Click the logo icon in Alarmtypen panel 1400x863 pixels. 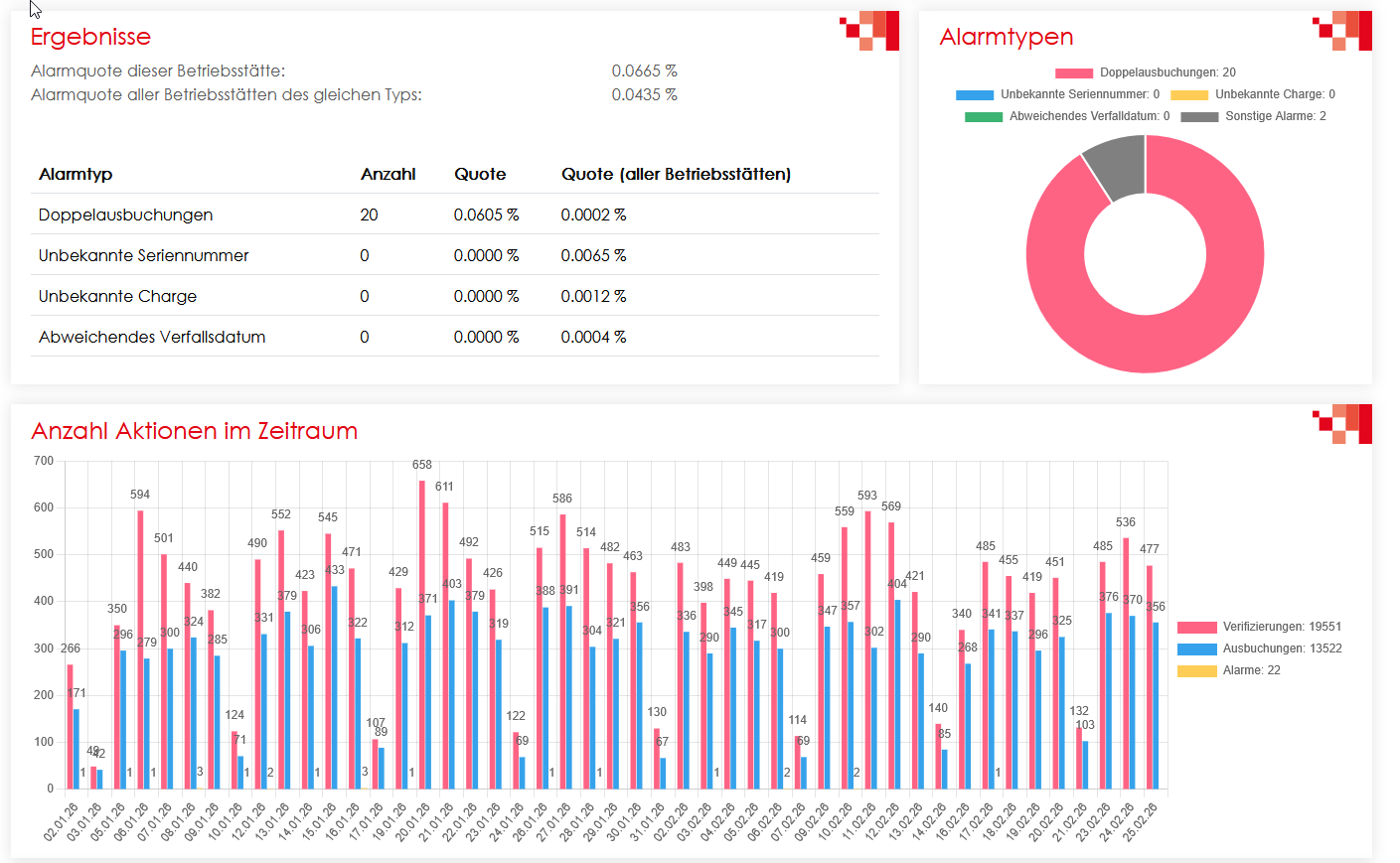(x=1342, y=31)
